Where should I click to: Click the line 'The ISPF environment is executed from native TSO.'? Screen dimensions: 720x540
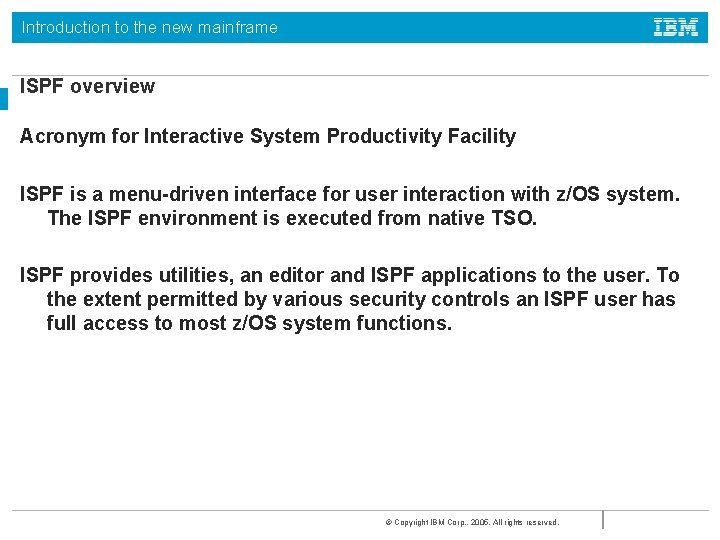[292, 218]
